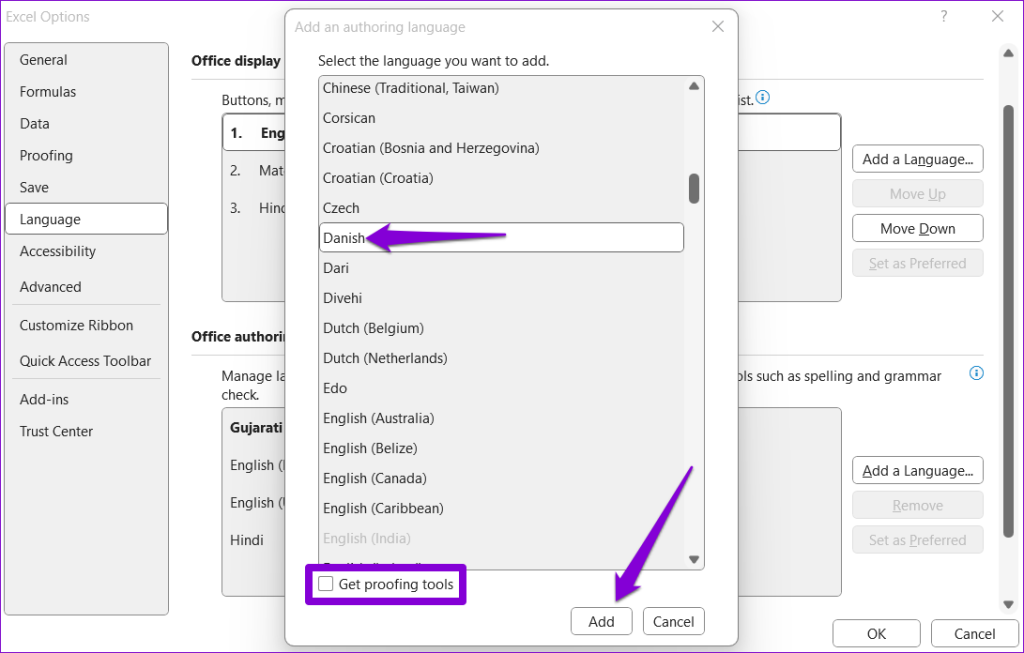Select the Language options tab
The height and width of the screenshot is (653, 1024).
tap(86, 219)
